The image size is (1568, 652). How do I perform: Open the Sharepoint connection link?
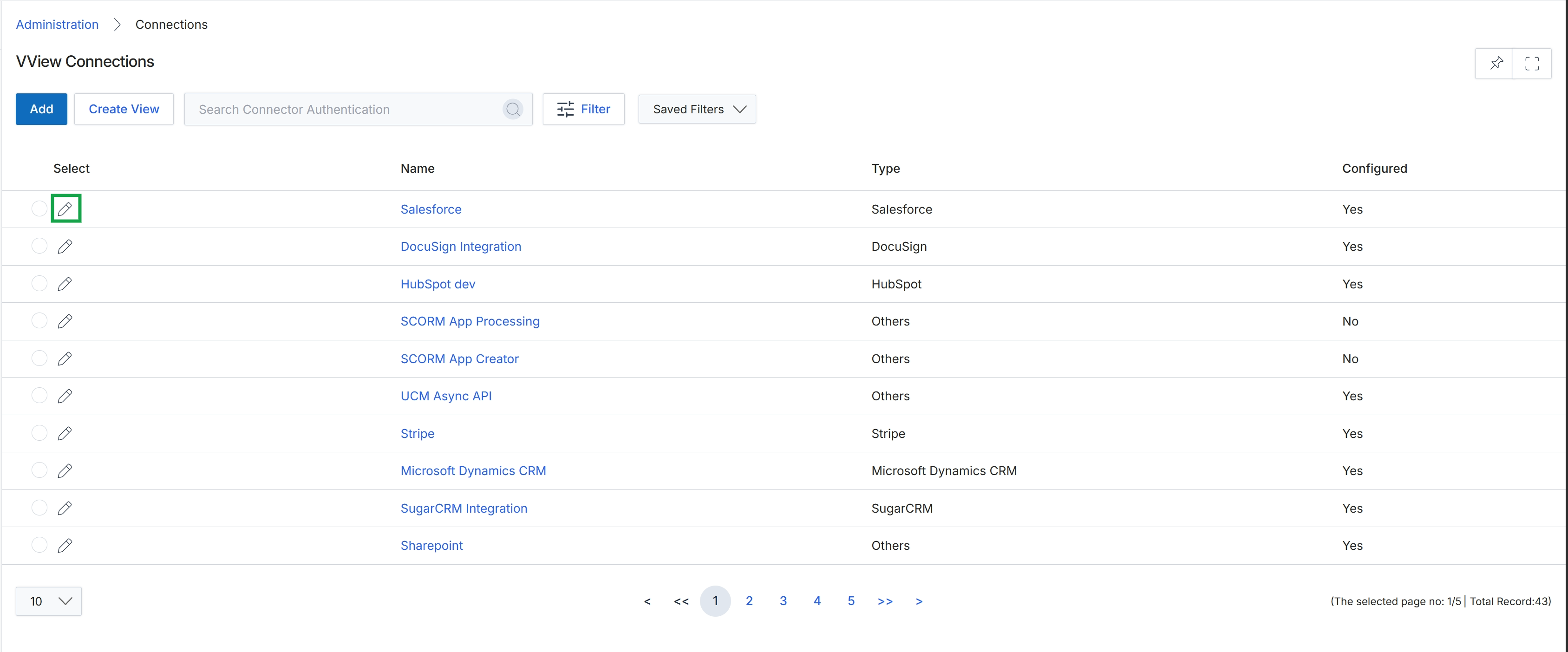tap(431, 546)
